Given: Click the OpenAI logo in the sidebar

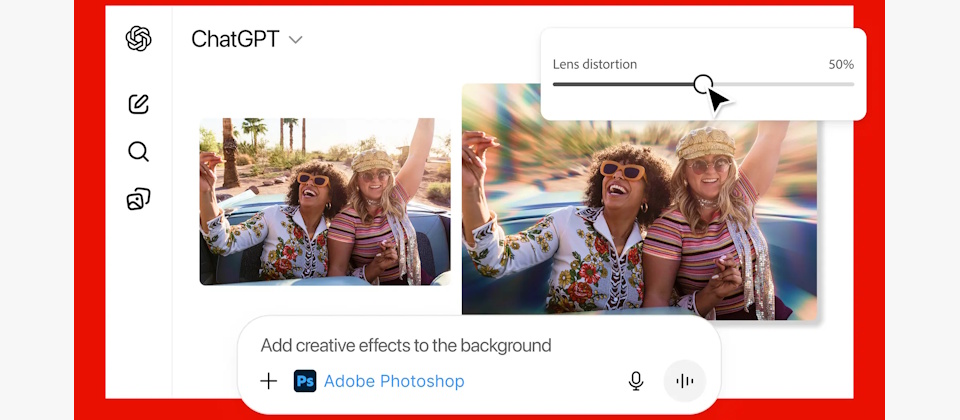Looking at the screenshot, I should (138, 39).
